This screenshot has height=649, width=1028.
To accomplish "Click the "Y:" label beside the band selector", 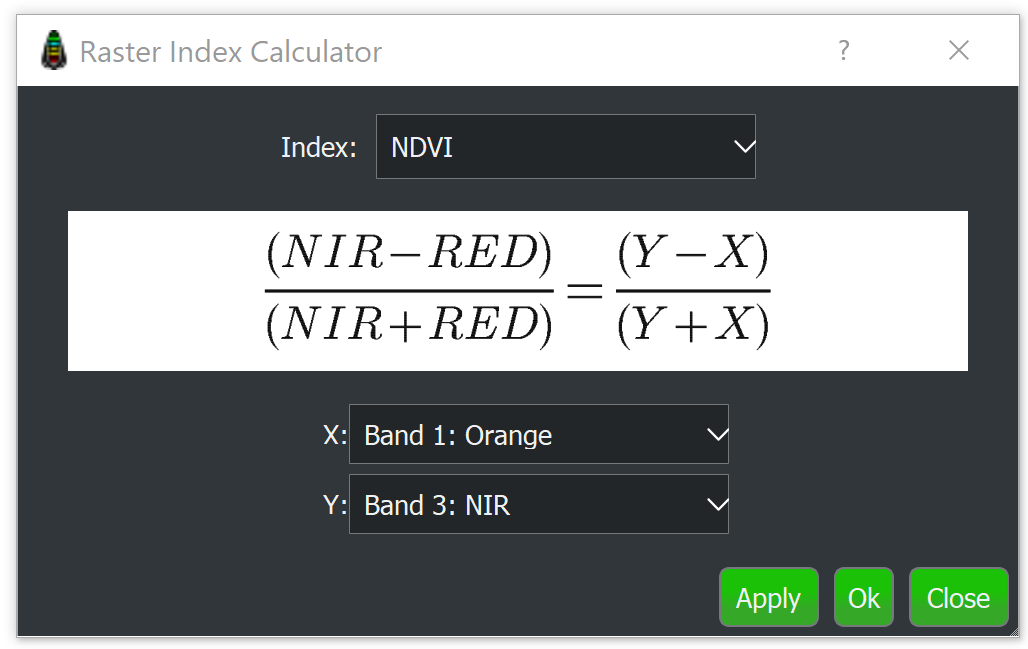I will point(334,505).
